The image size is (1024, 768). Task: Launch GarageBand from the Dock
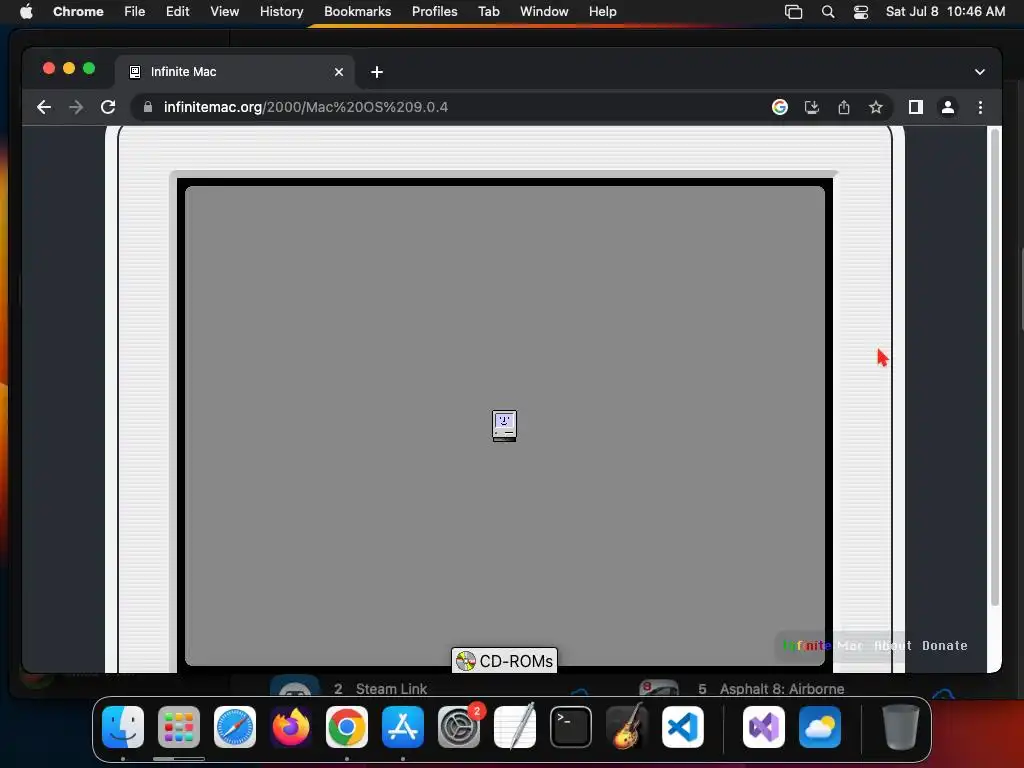point(627,727)
